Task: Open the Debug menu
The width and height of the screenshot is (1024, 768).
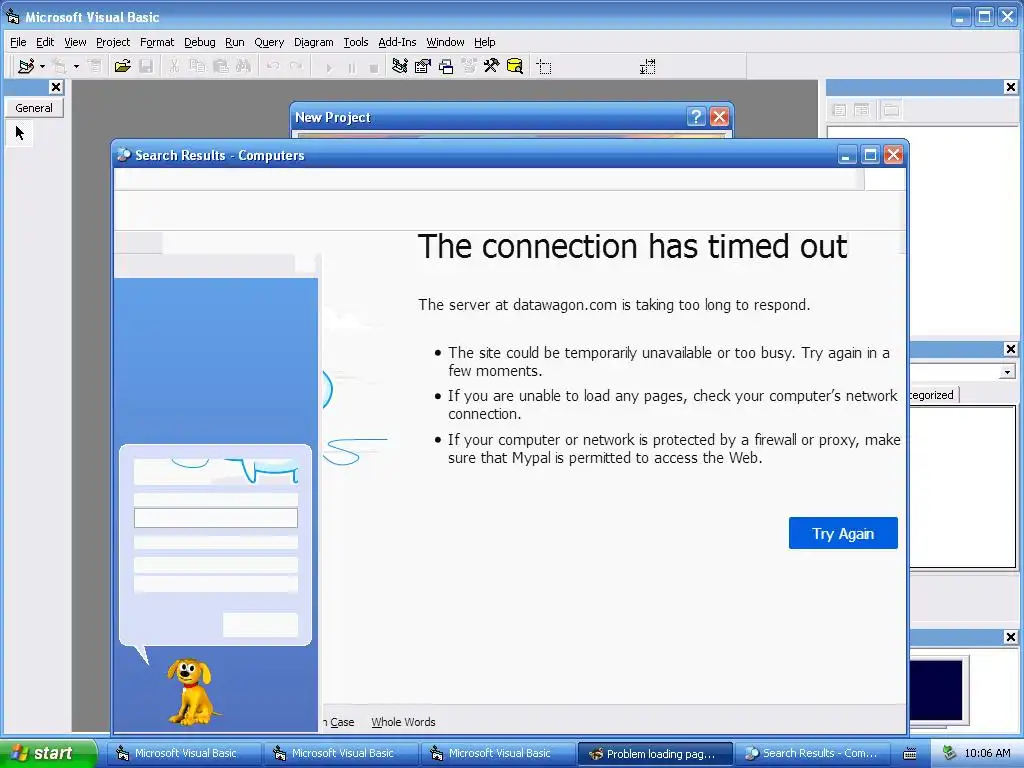Action: 200,42
